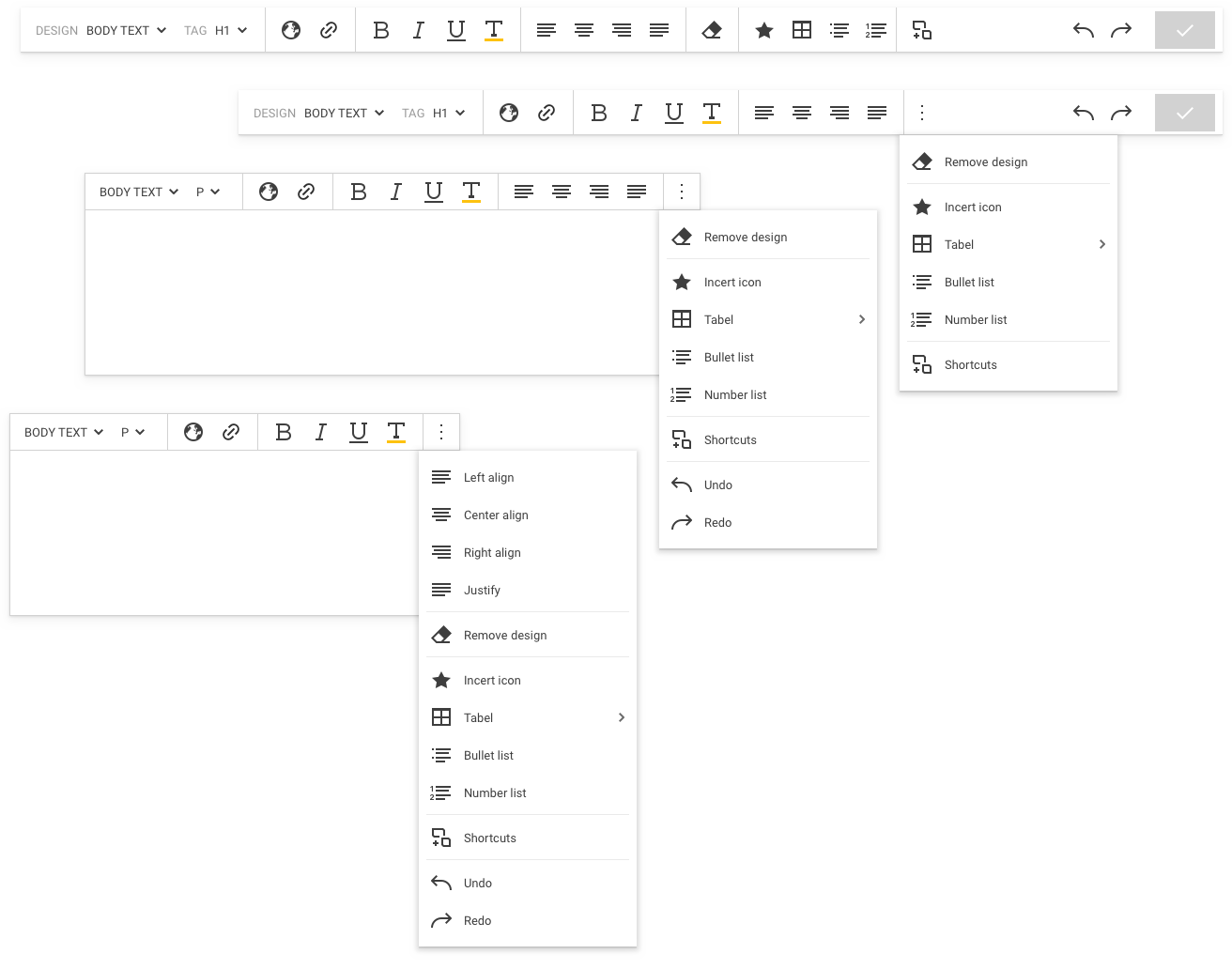Expand Tabel submenu in the middle menu

click(x=768, y=319)
